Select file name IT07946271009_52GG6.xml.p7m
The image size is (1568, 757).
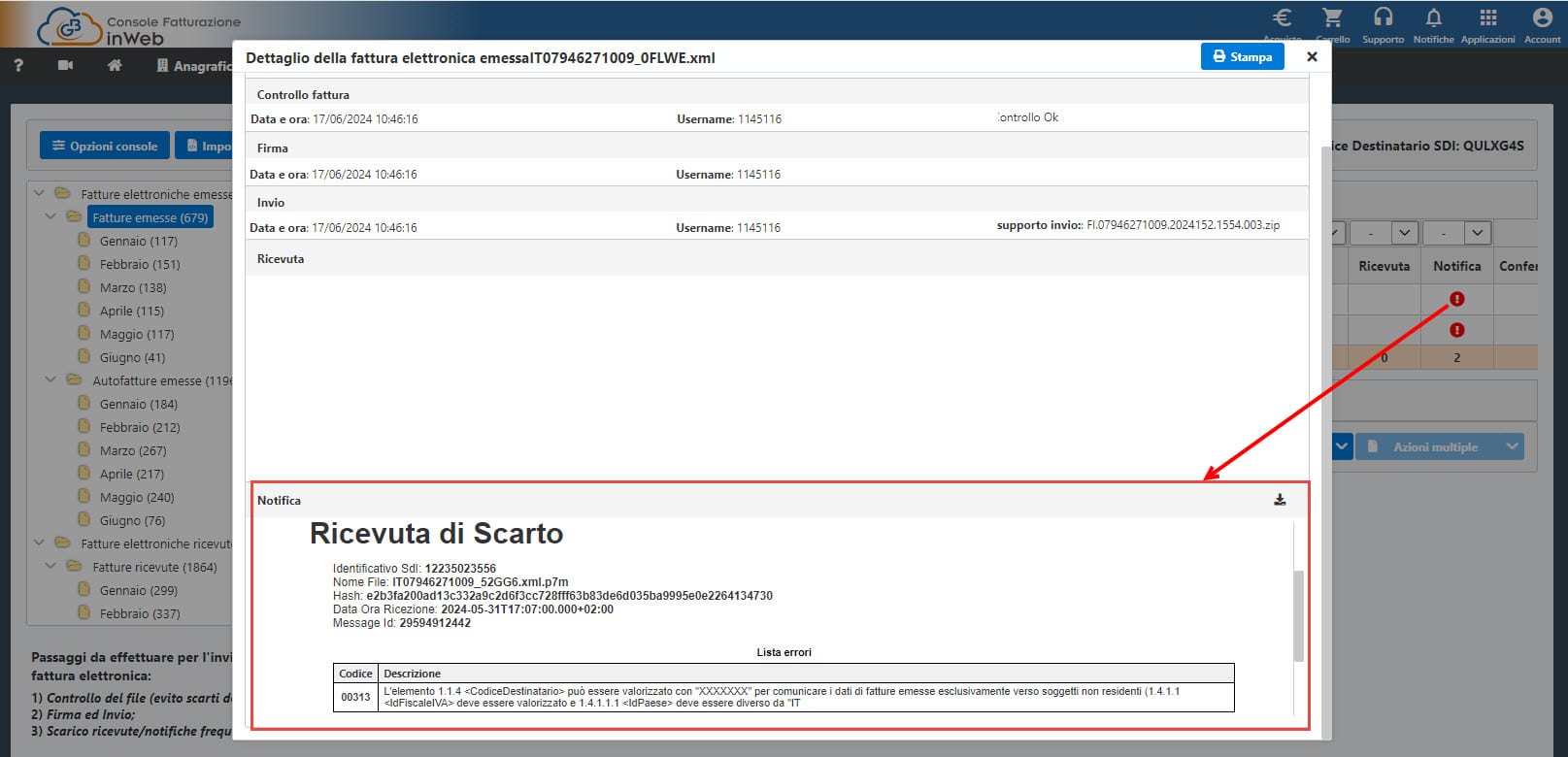481,582
